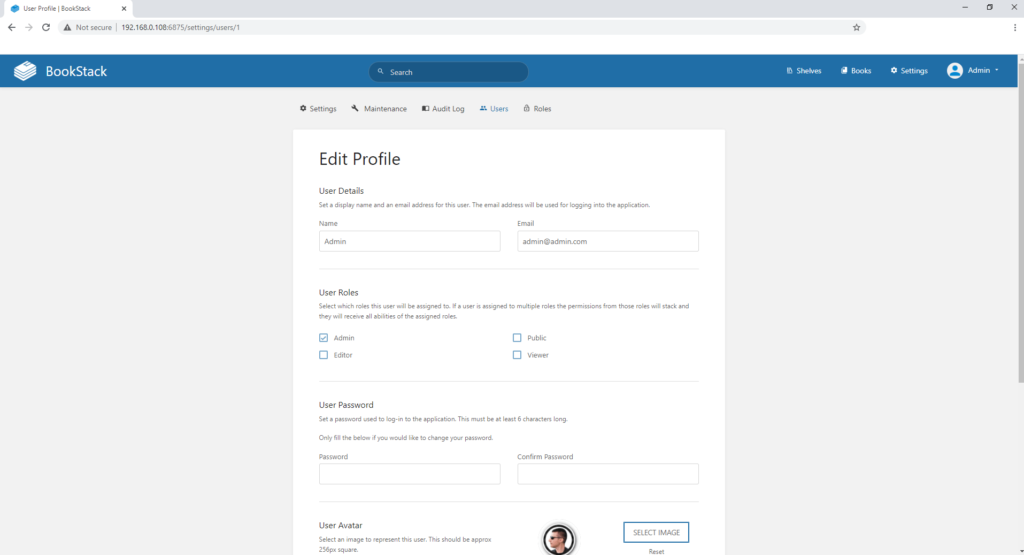Bookmark this page with star icon

856,27
